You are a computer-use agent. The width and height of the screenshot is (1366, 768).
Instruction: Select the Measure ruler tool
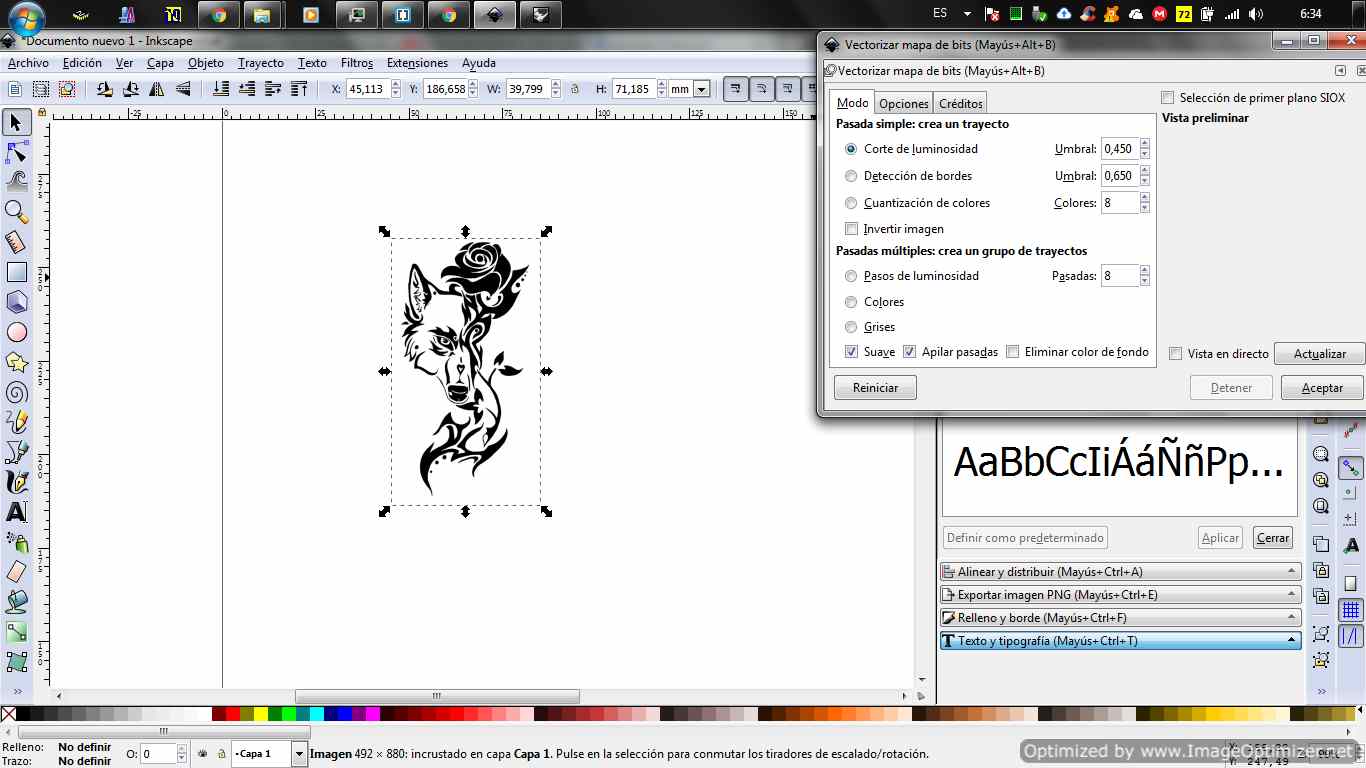pyautogui.click(x=17, y=242)
